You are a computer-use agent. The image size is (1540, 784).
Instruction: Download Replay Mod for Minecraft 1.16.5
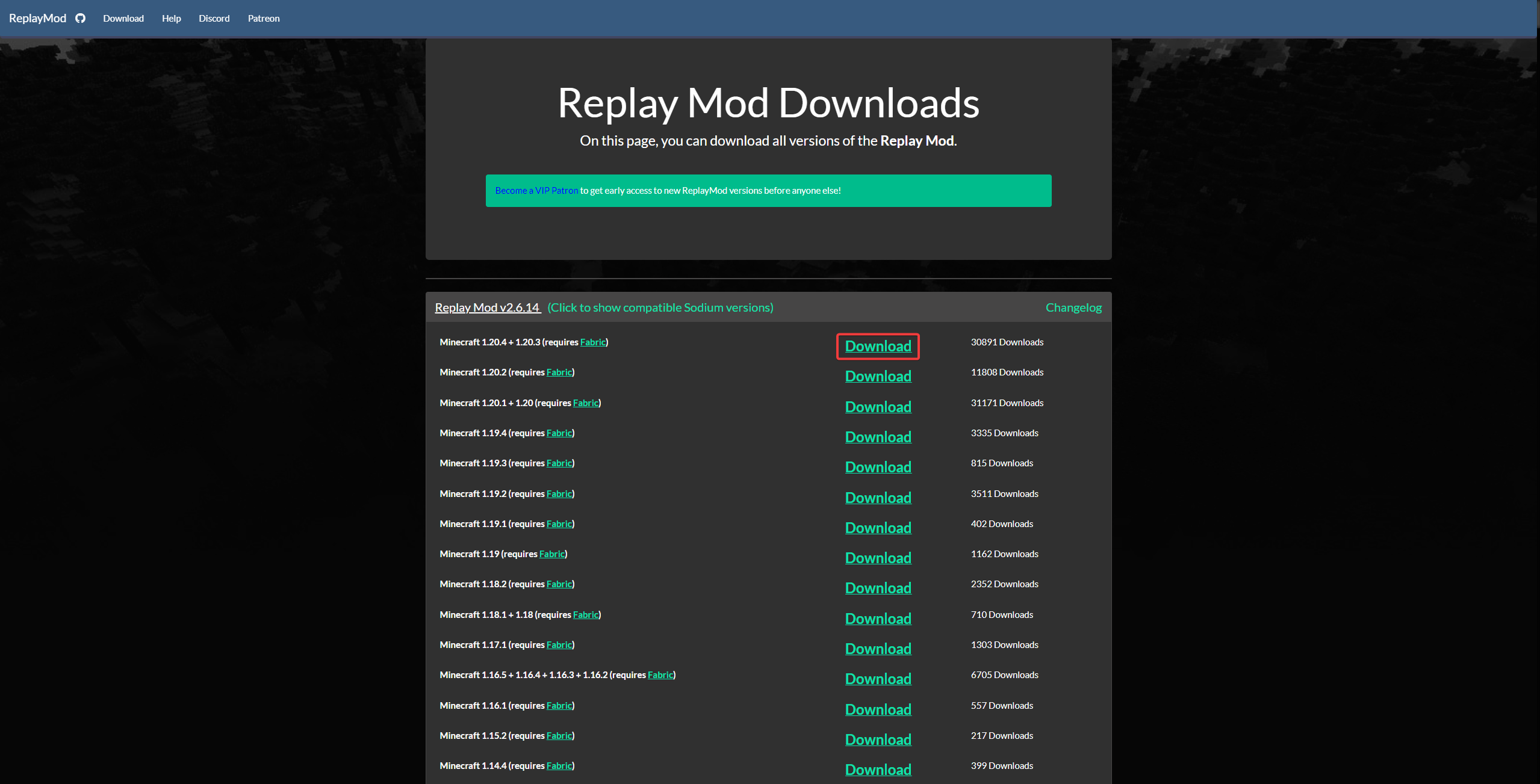(x=878, y=679)
